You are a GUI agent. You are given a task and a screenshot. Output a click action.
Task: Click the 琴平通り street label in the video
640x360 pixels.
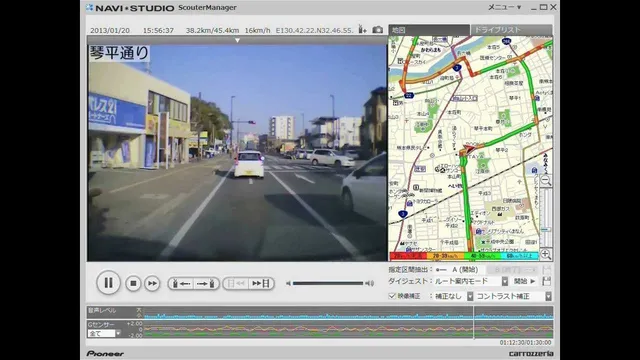click(119, 53)
